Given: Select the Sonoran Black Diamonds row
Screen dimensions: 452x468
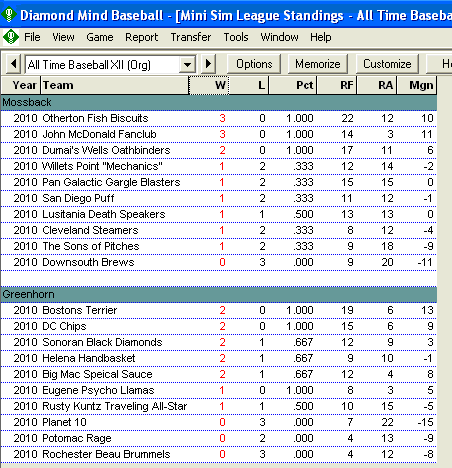Looking at the screenshot, I should click(x=219, y=342).
